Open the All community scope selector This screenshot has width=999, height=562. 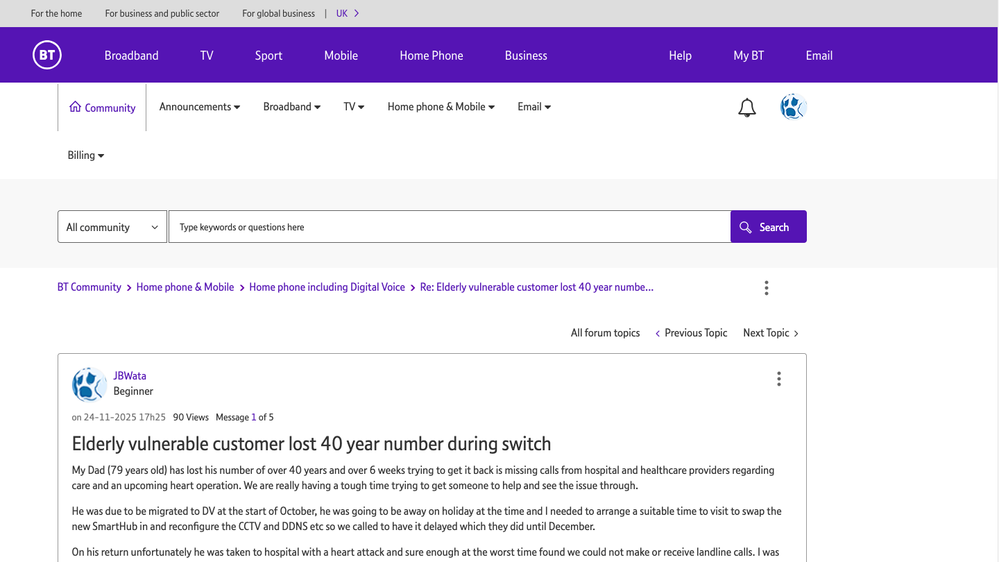coord(112,227)
